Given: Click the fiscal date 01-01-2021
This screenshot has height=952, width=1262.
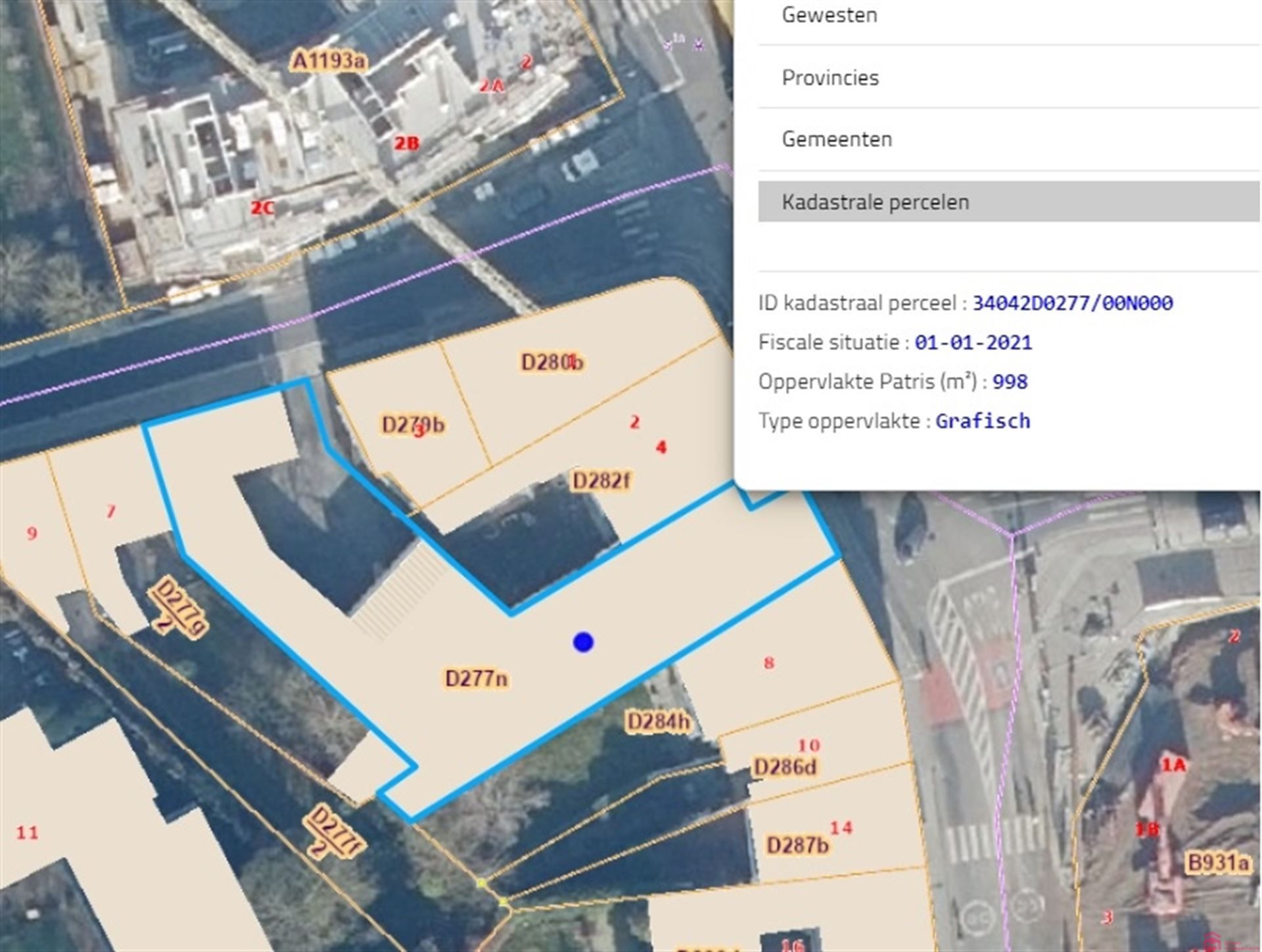Looking at the screenshot, I should 973,342.
